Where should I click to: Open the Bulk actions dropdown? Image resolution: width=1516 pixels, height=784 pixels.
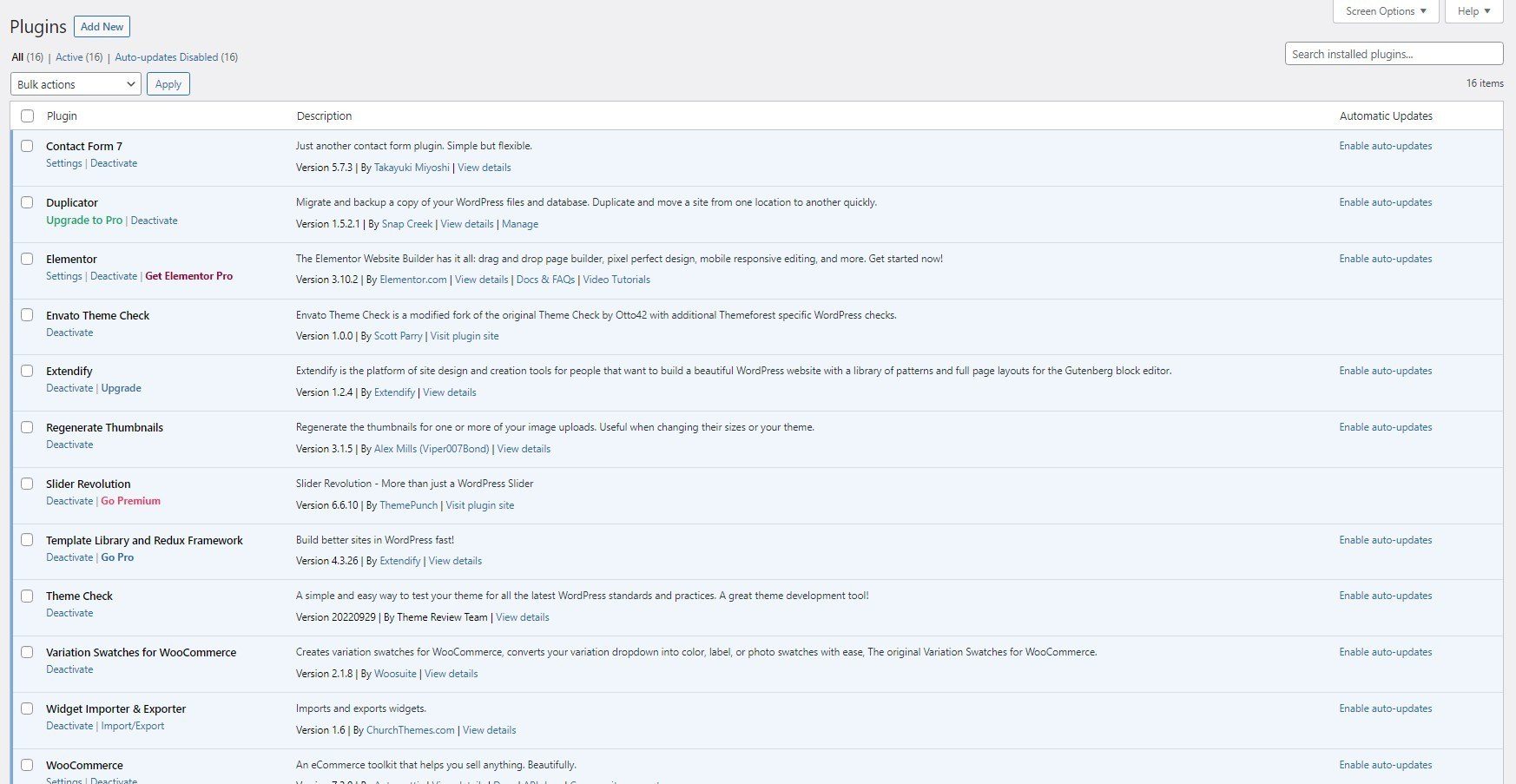[x=76, y=84]
